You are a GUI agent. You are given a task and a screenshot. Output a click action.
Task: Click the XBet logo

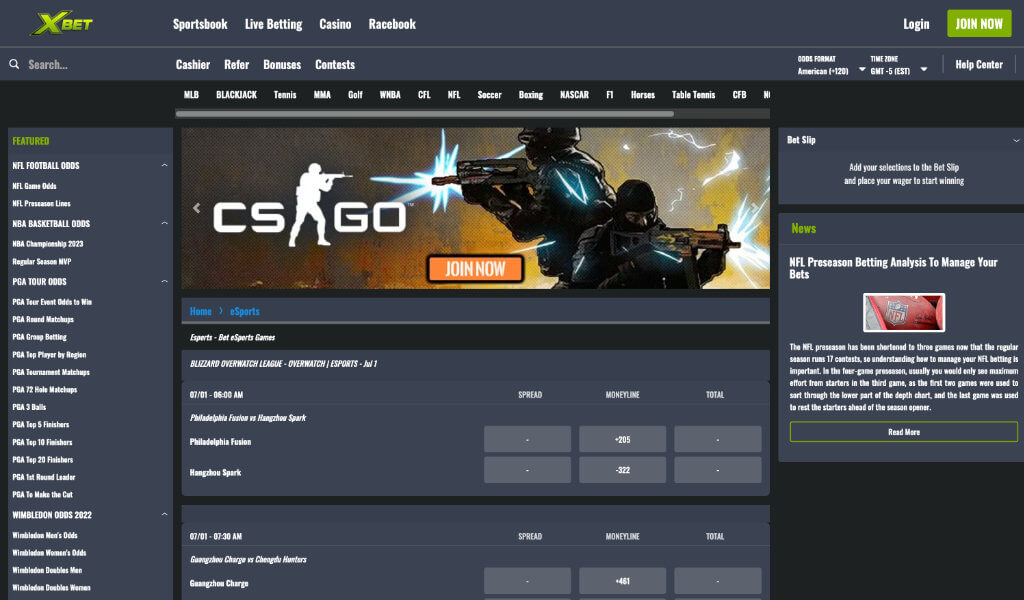tap(62, 24)
